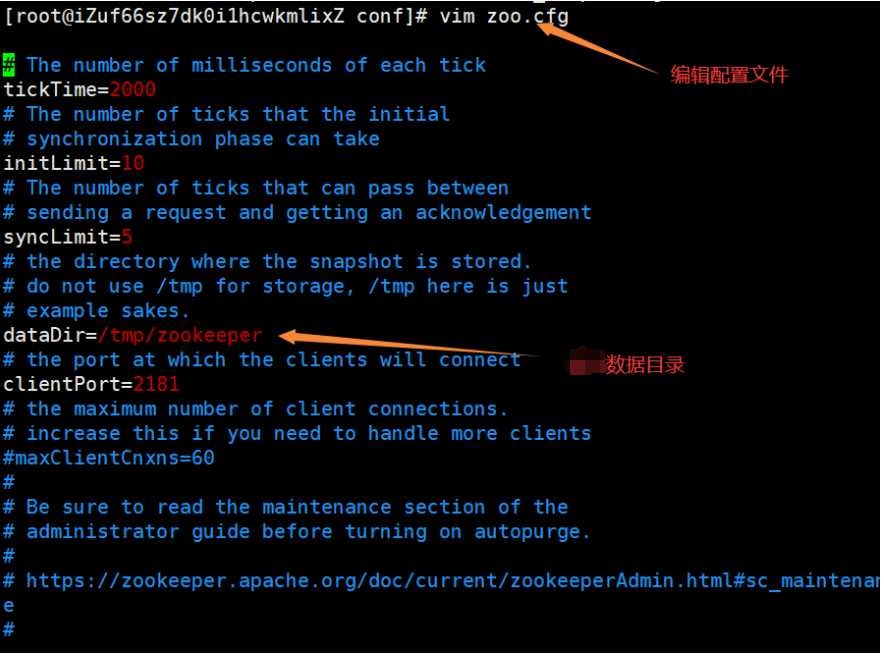This screenshot has width=884, height=661.
Task: Click the green cursor block at file start
Action: tap(9, 65)
